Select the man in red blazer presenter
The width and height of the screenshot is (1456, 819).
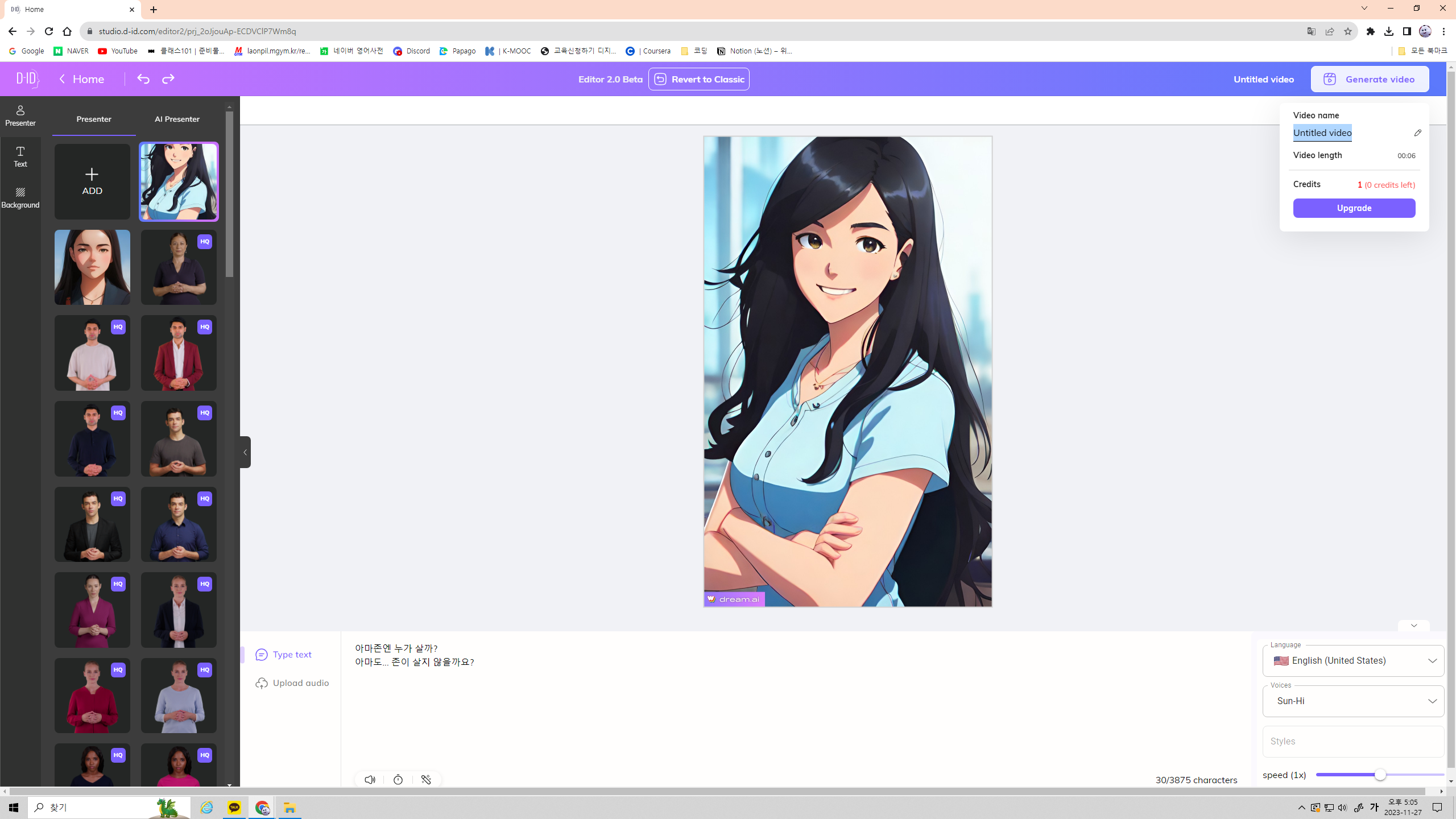pyautogui.click(x=179, y=353)
